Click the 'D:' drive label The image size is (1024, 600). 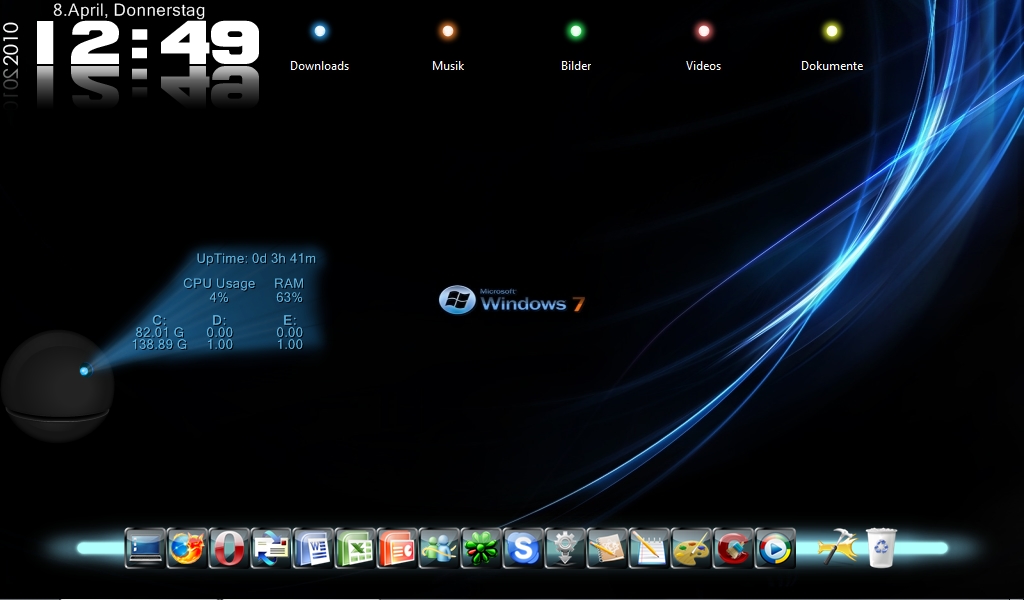click(219, 321)
